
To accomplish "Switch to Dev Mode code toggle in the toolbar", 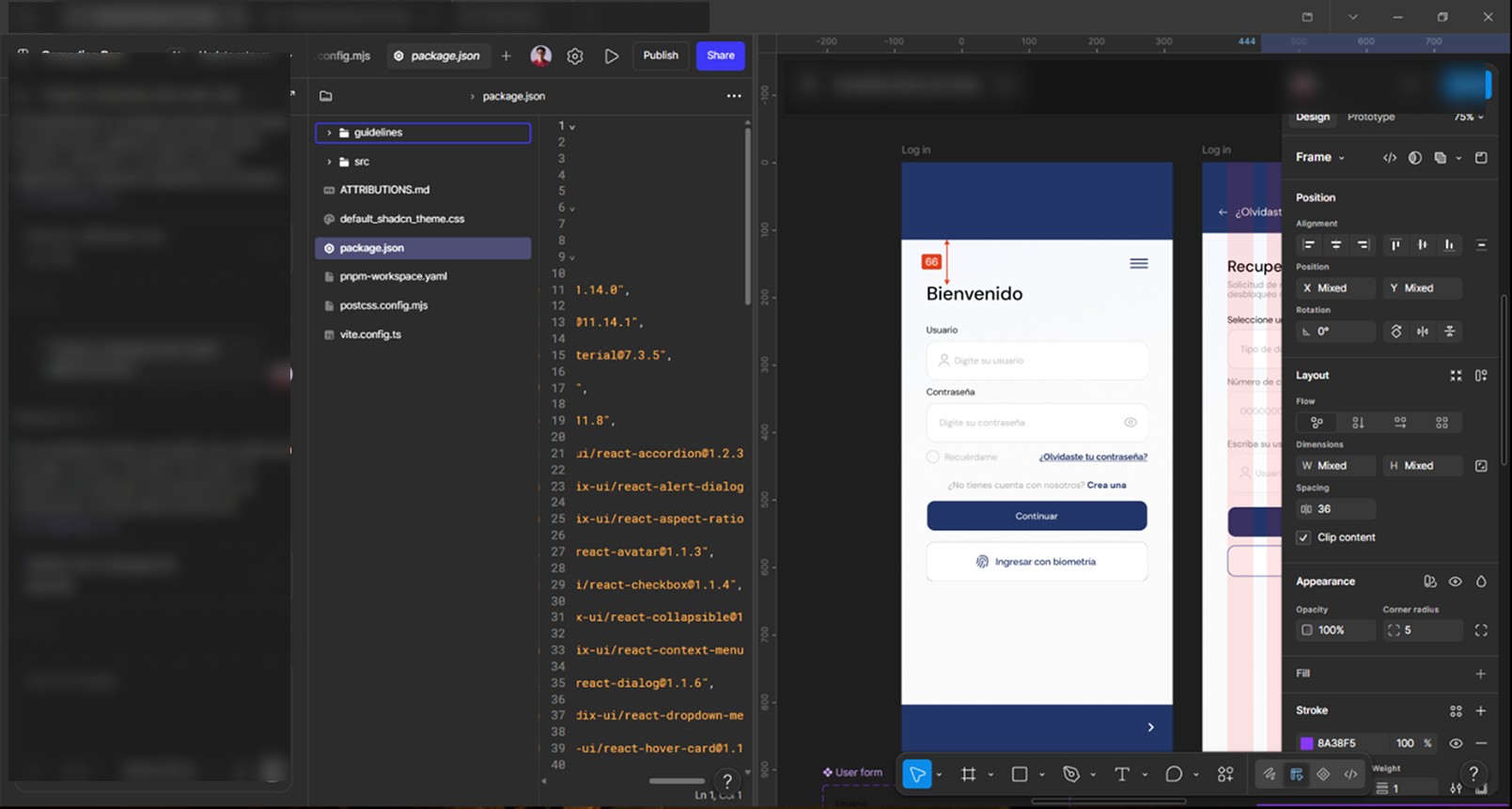I will click(x=1350, y=774).
